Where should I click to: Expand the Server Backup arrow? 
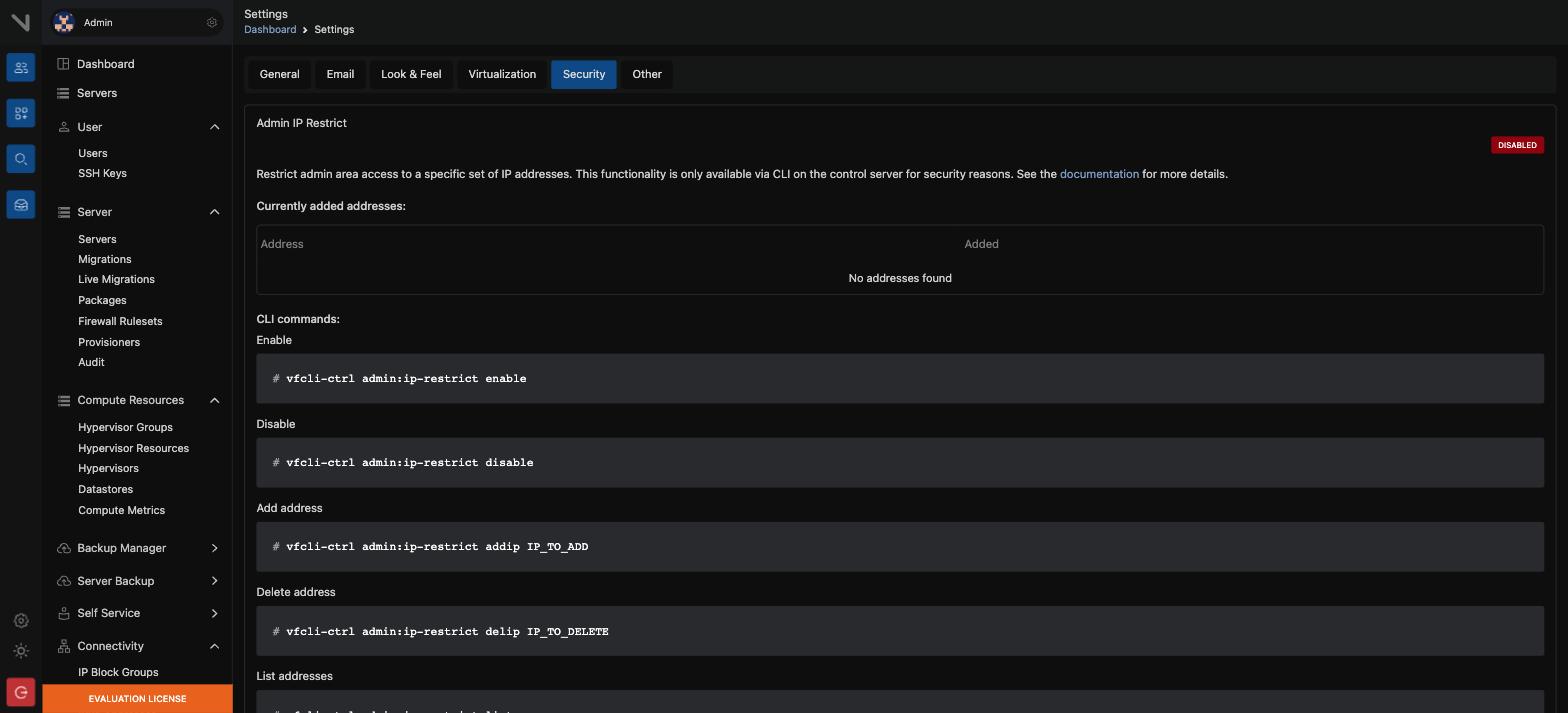[214, 581]
